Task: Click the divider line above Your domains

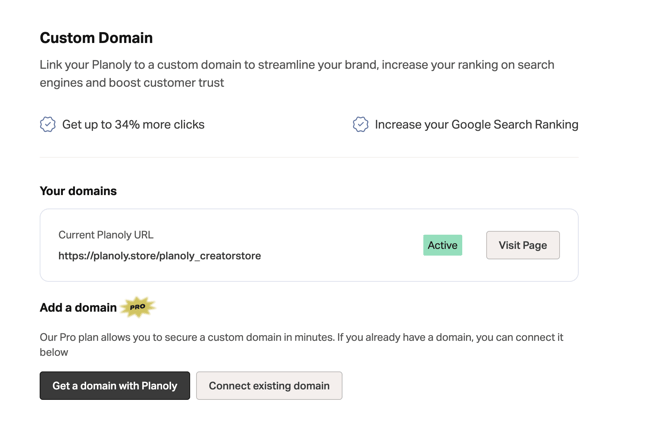Action: coord(309,157)
